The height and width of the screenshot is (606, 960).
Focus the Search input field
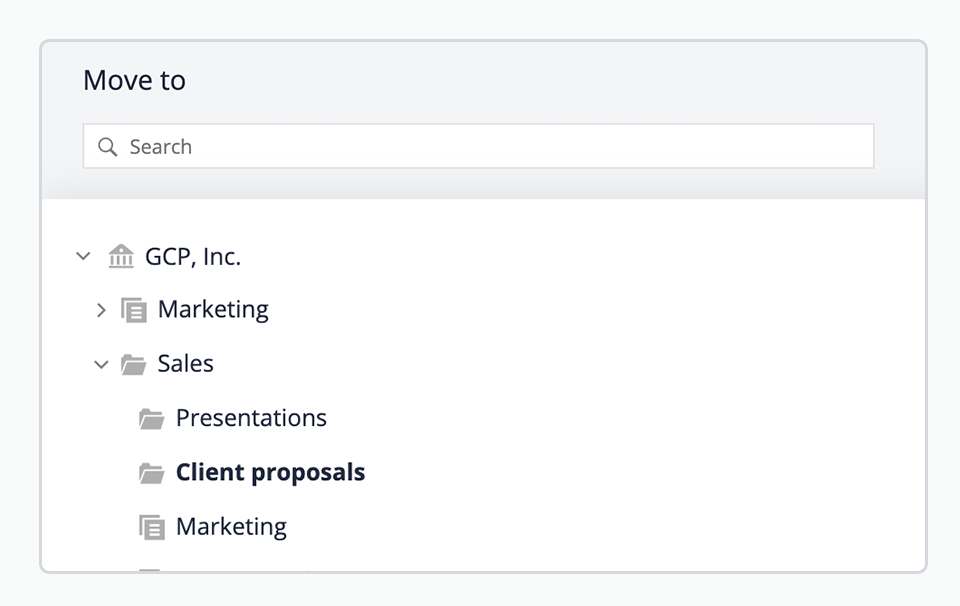pyautogui.click(x=478, y=146)
